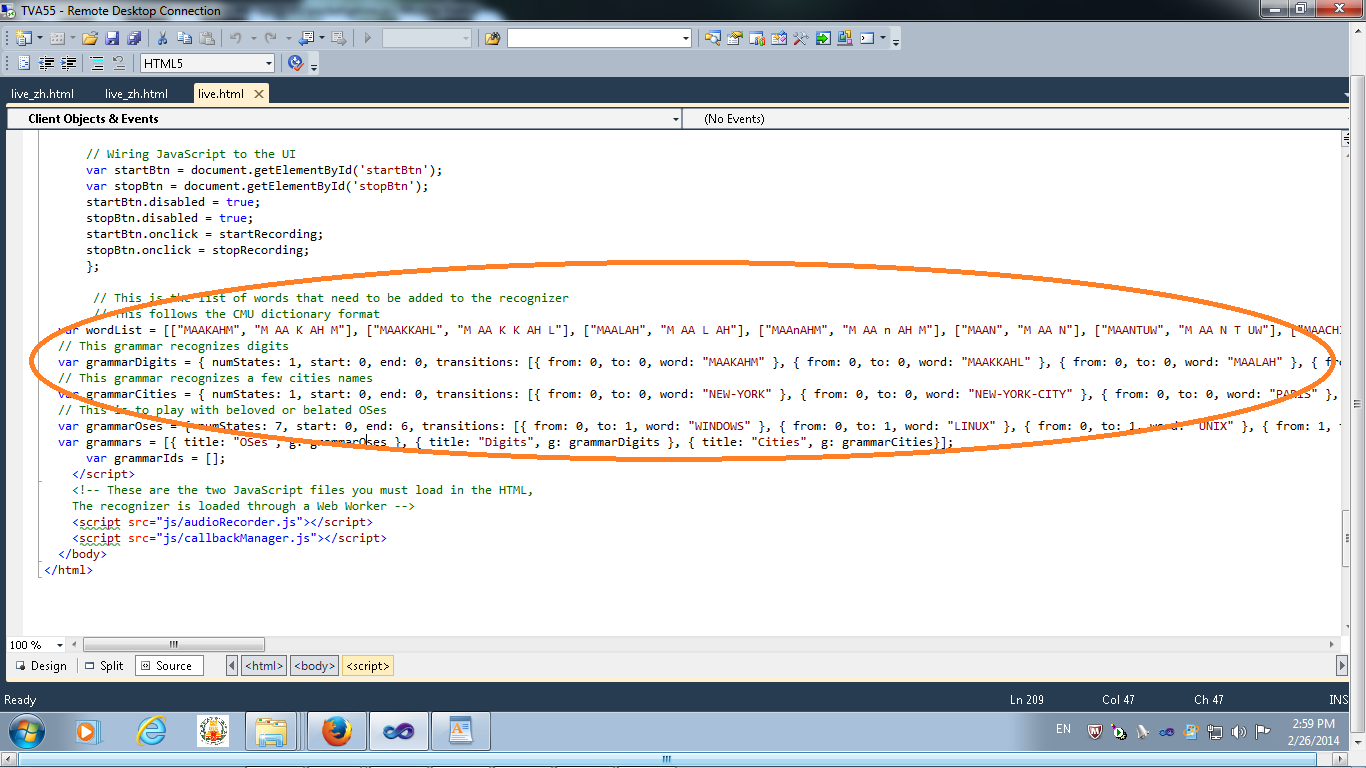Open the Standard toolbar options overflow arrow

click(x=896, y=41)
